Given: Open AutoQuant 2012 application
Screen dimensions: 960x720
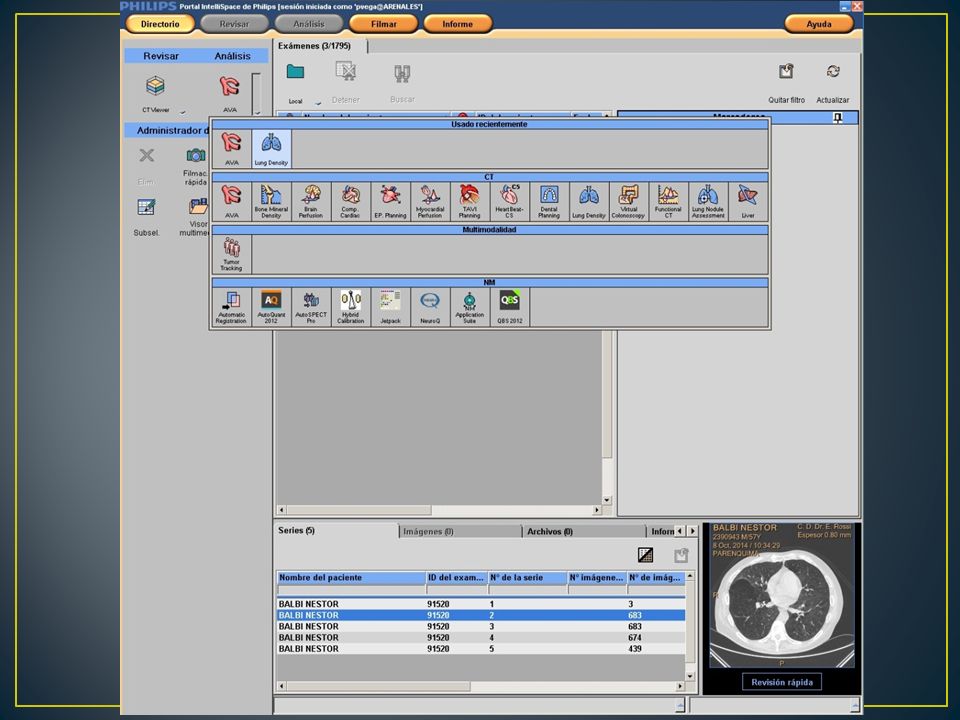Looking at the screenshot, I should click(x=271, y=307).
